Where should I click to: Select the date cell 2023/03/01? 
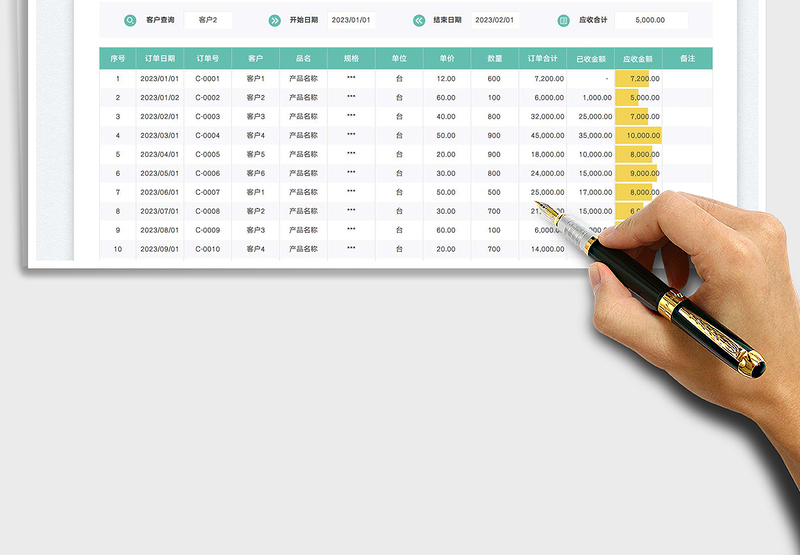point(160,135)
